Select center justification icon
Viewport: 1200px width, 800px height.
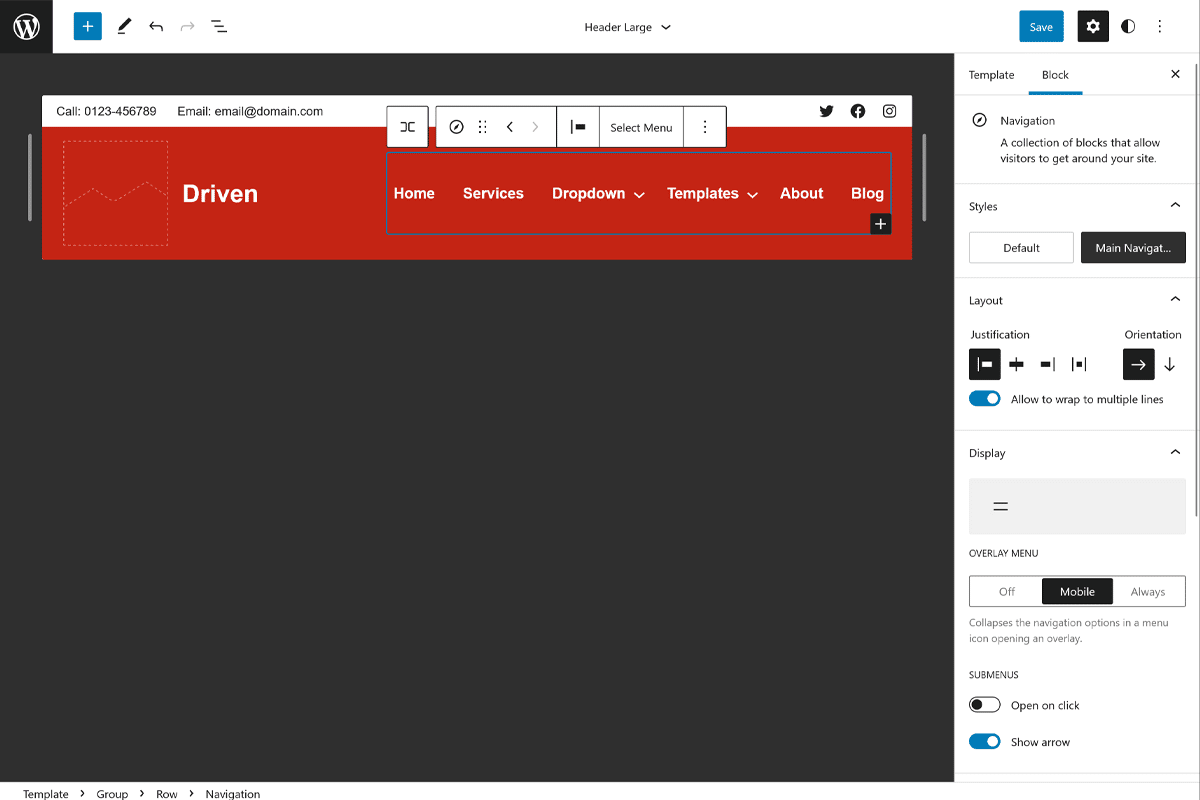pos(1016,365)
